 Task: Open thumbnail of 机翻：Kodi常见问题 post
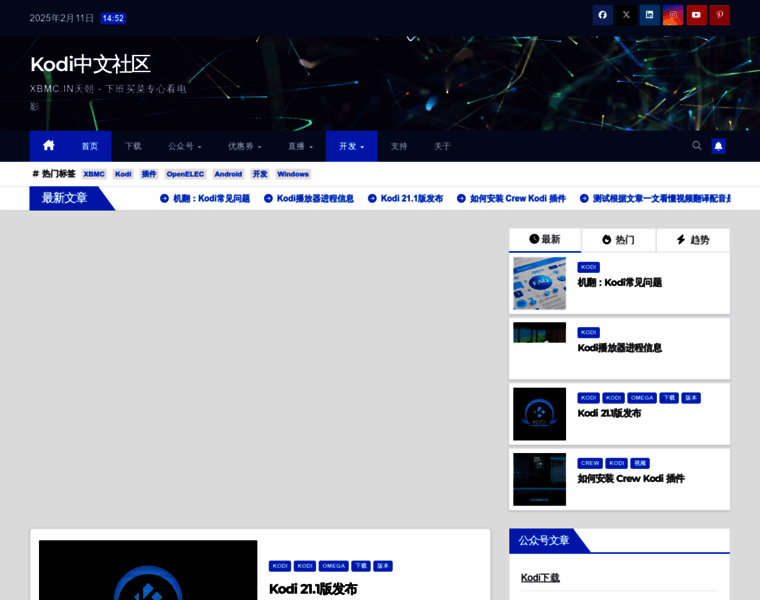pyautogui.click(x=539, y=283)
